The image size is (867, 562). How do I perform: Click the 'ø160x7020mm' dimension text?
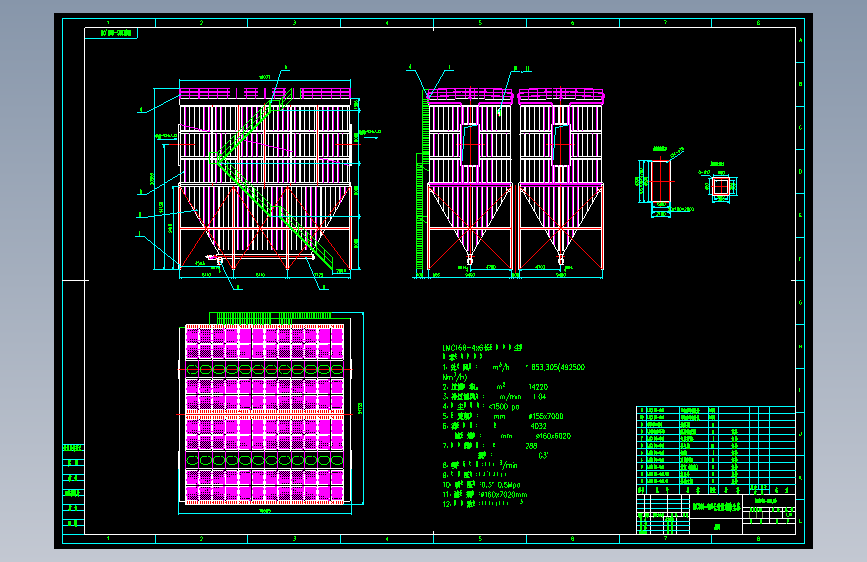coord(504,495)
